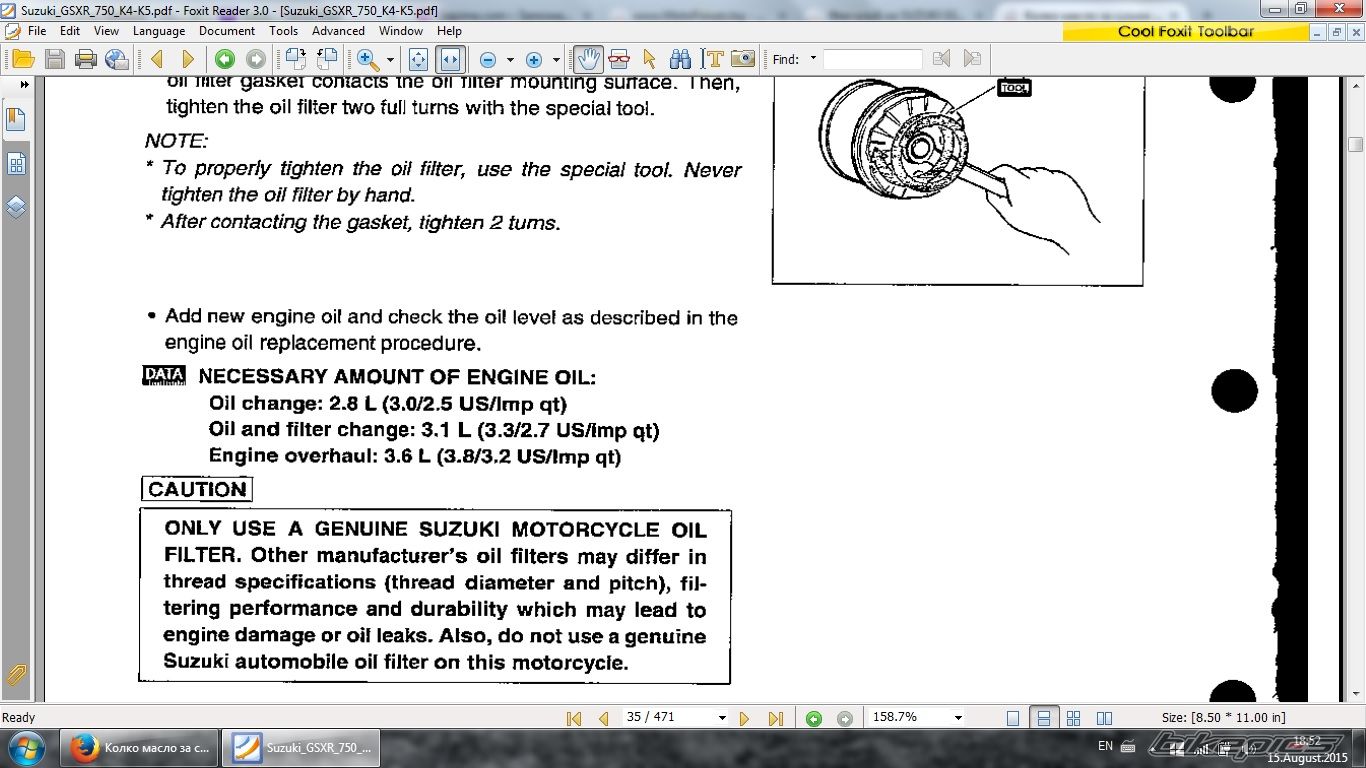This screenshot has height=768, width=1366.
Task: Select the Typewriter text tool
Action: click(x=712, y=59)
